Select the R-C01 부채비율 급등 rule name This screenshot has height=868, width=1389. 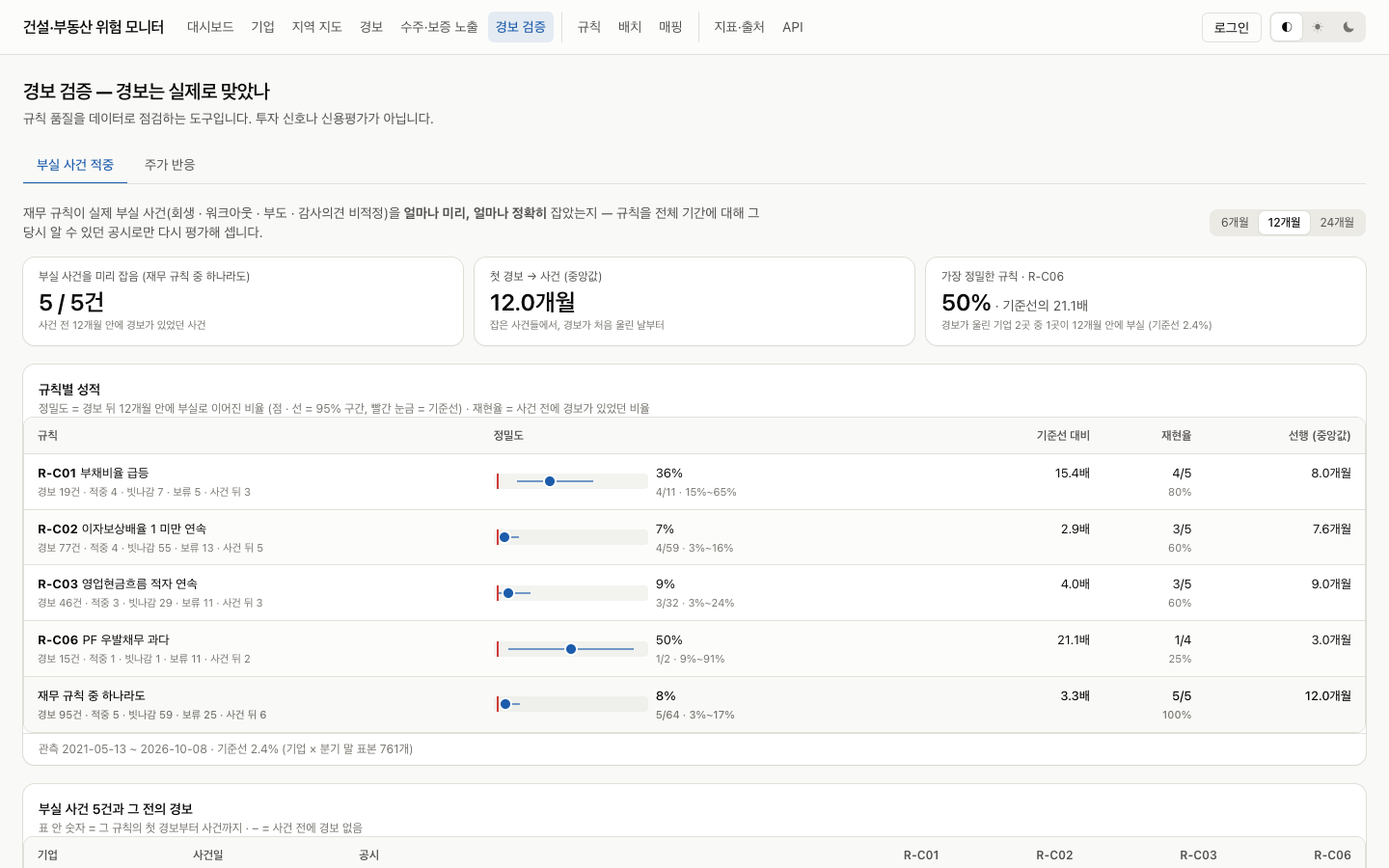click(94, 473)
